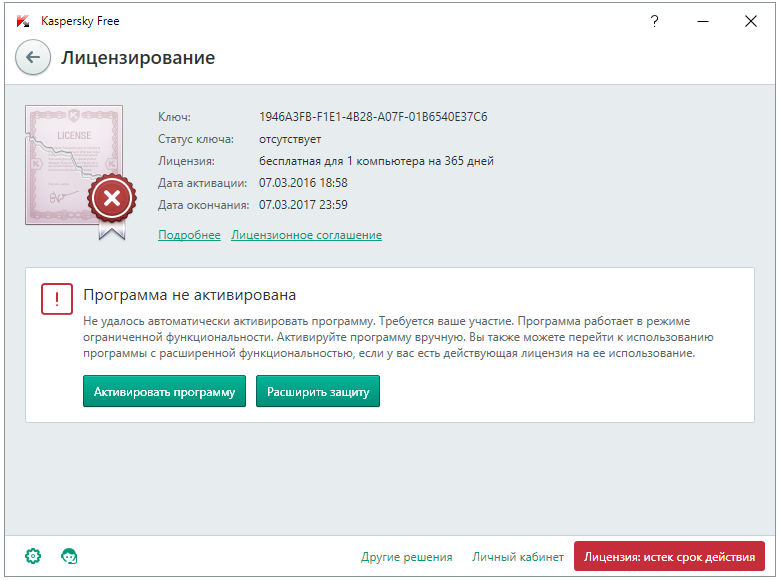This screenshot has width=780, height=580.
Task: Open help via question mark icon
Action: (x=655, y=21)
